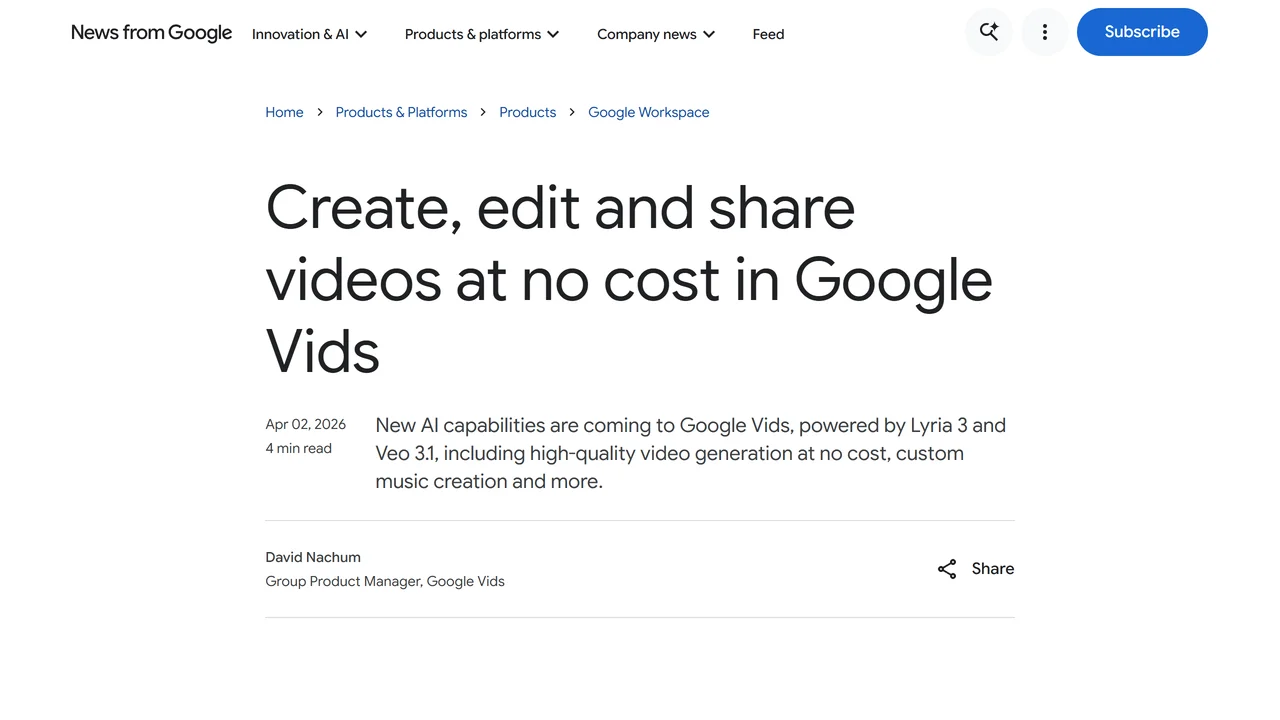Open the three-dot more options menu
The width and height of the screenshot is (1280, 720).
pos(1045,32)
